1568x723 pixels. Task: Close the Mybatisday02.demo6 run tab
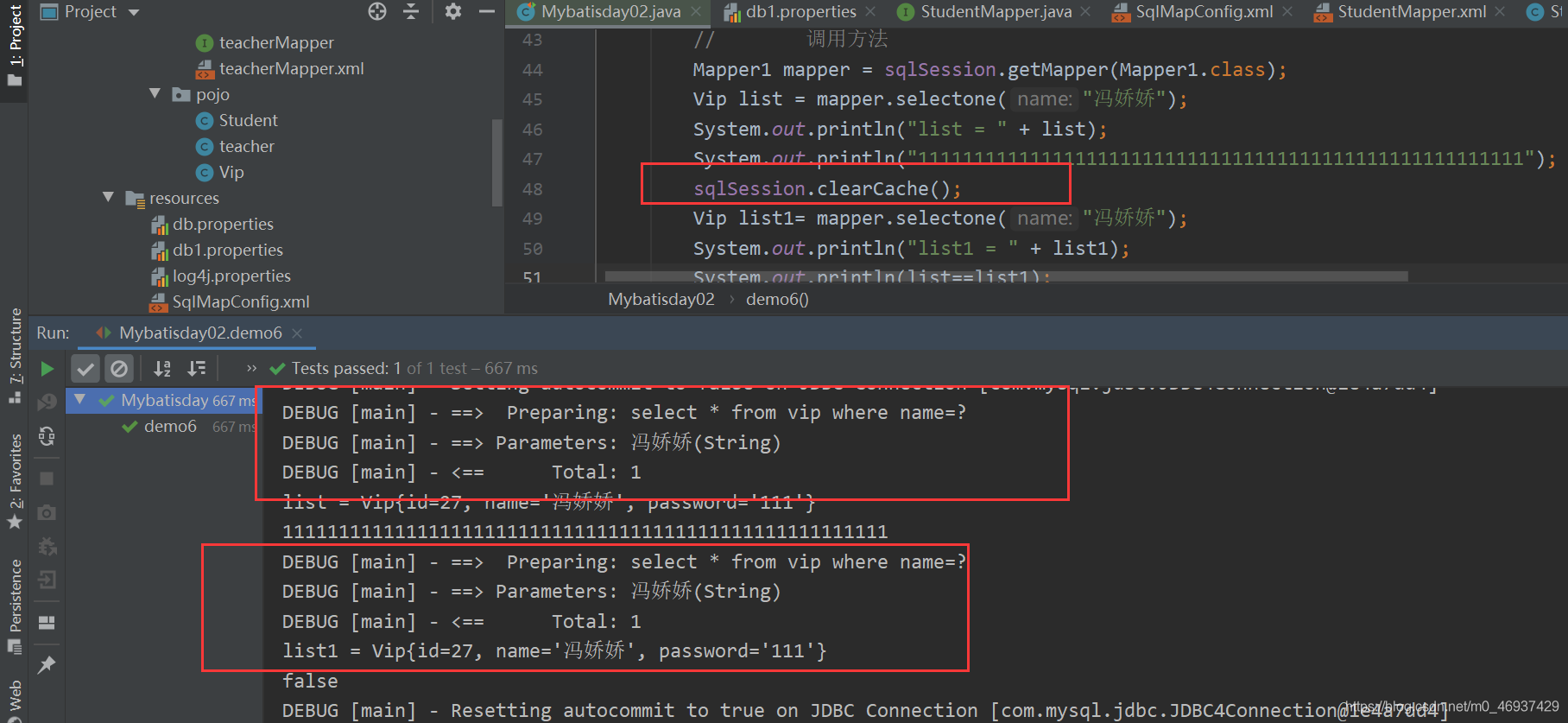click(x=297, y=333)
